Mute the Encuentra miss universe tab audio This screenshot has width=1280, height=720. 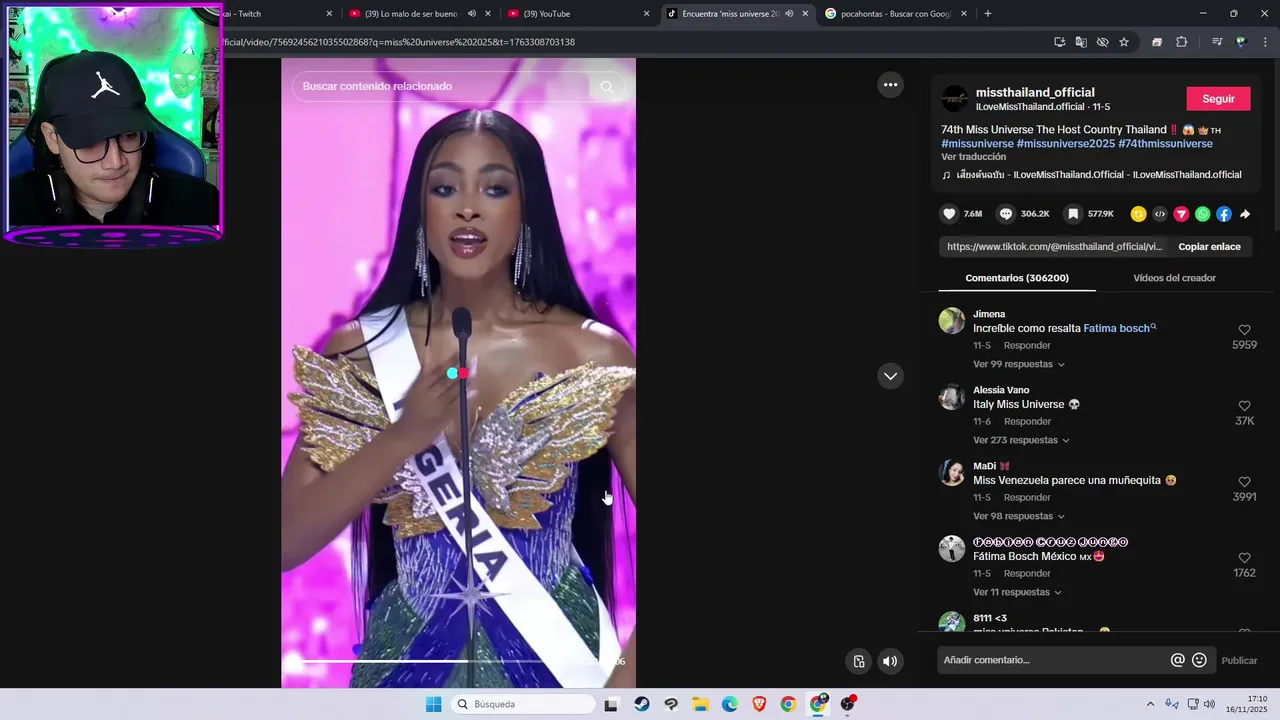(x=789, y=14)
